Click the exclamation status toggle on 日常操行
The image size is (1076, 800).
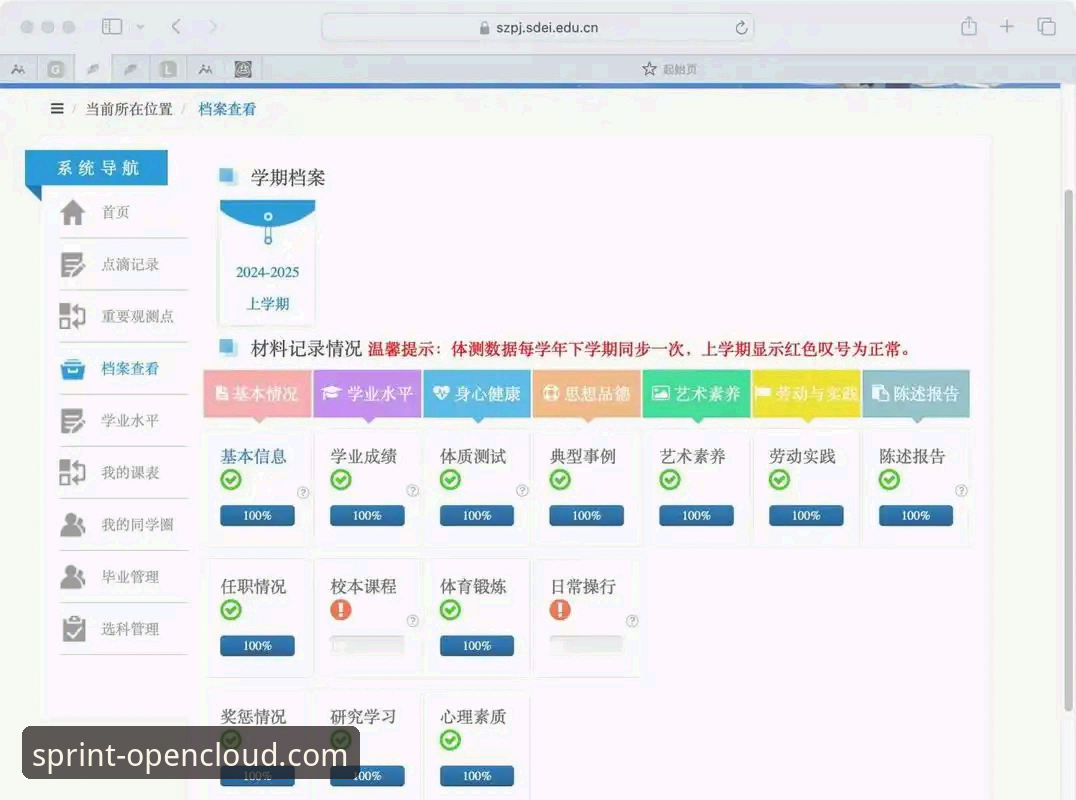click(558, 610)
